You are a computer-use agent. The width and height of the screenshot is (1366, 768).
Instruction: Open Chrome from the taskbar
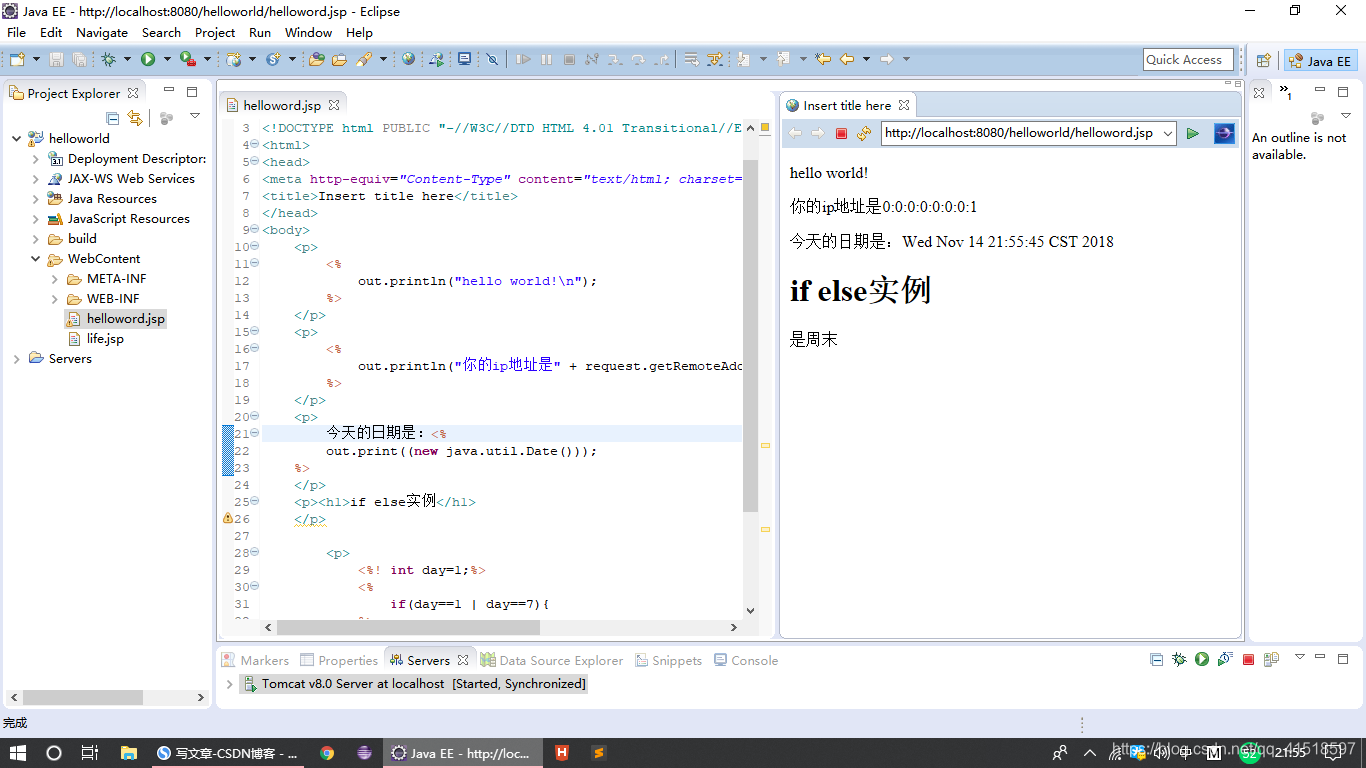(327, 753)
